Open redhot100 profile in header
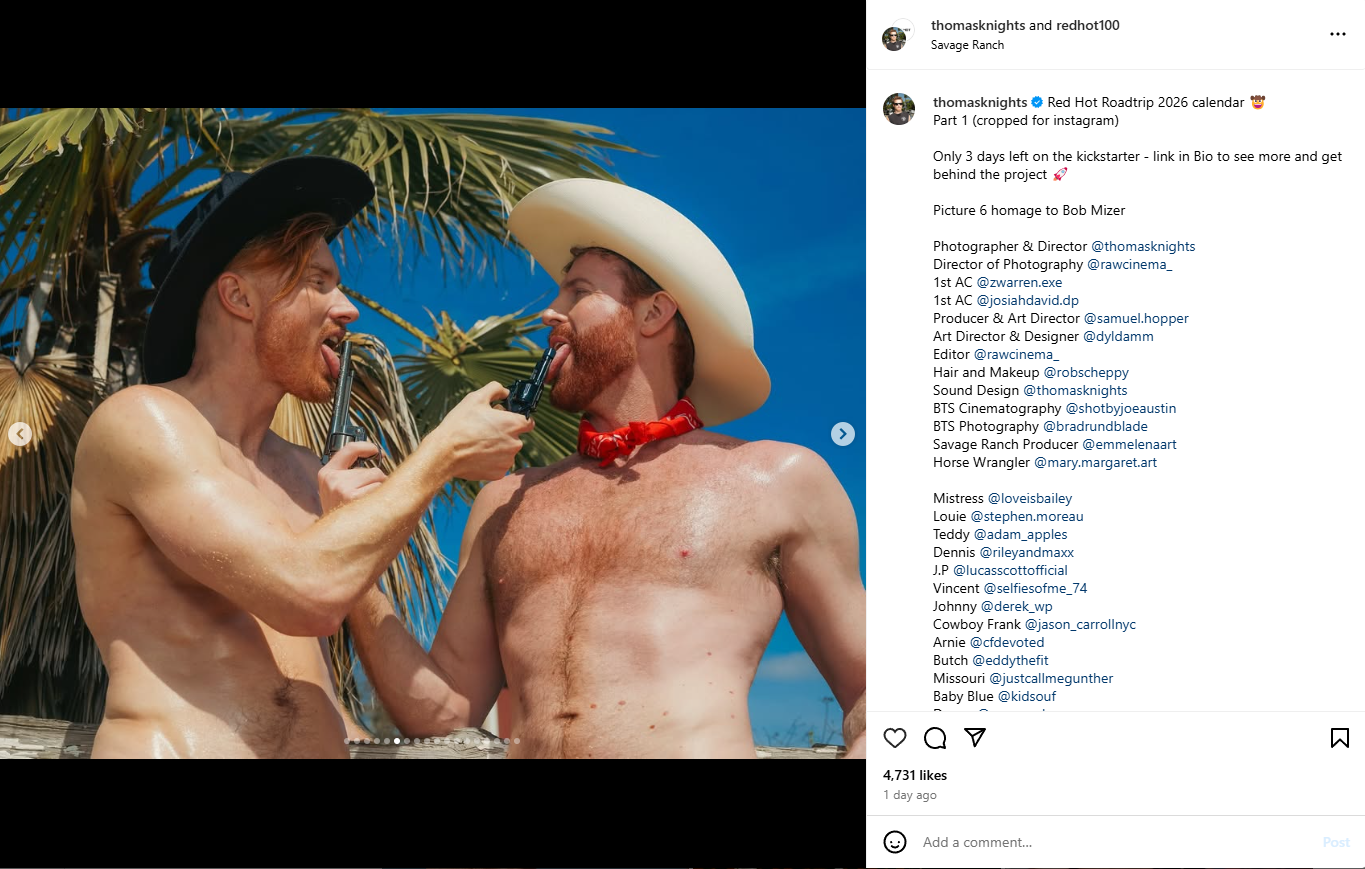The image size is (1365, 869). coord(1085,26)
